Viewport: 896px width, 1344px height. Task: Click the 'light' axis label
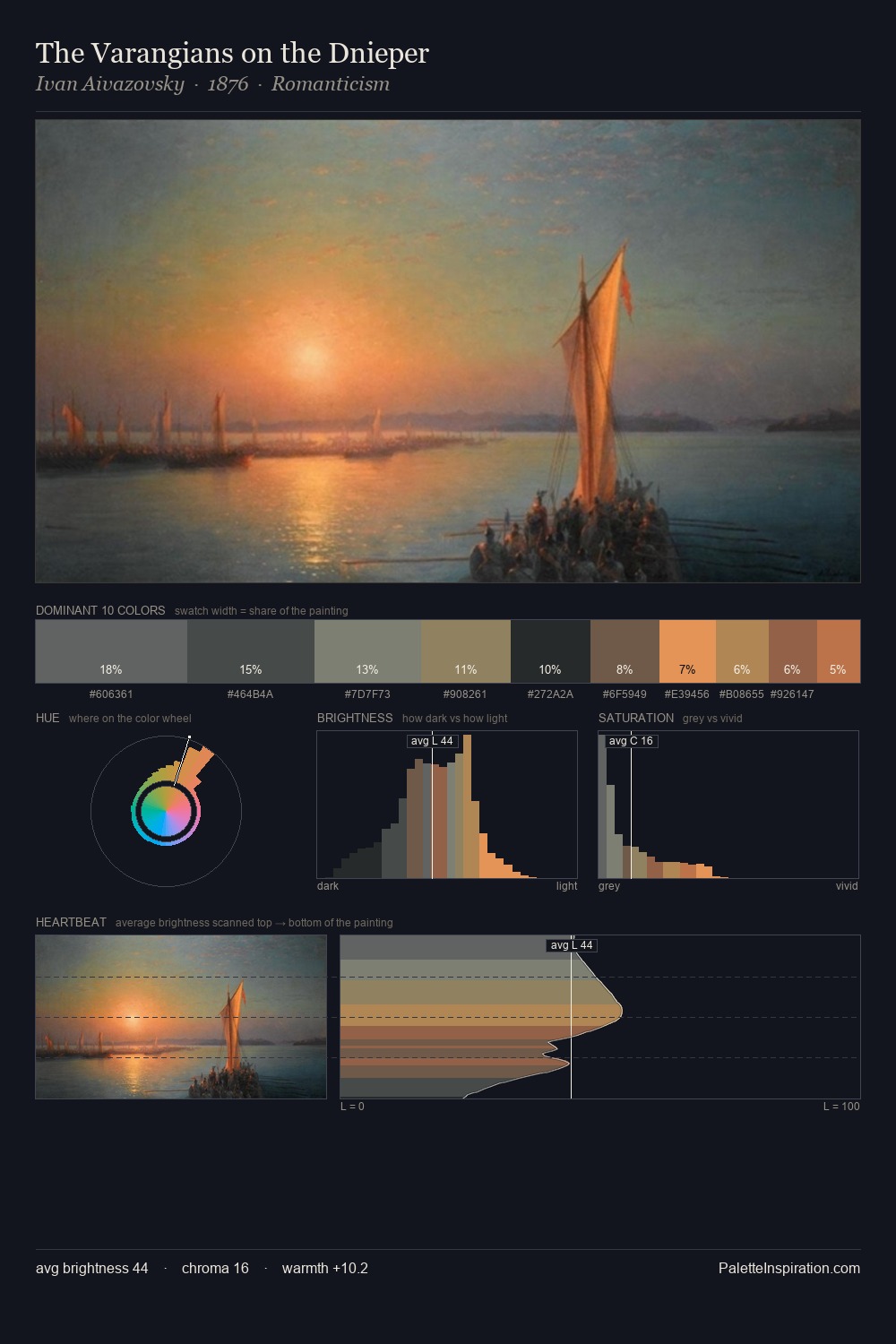click(x=566, y=886)
